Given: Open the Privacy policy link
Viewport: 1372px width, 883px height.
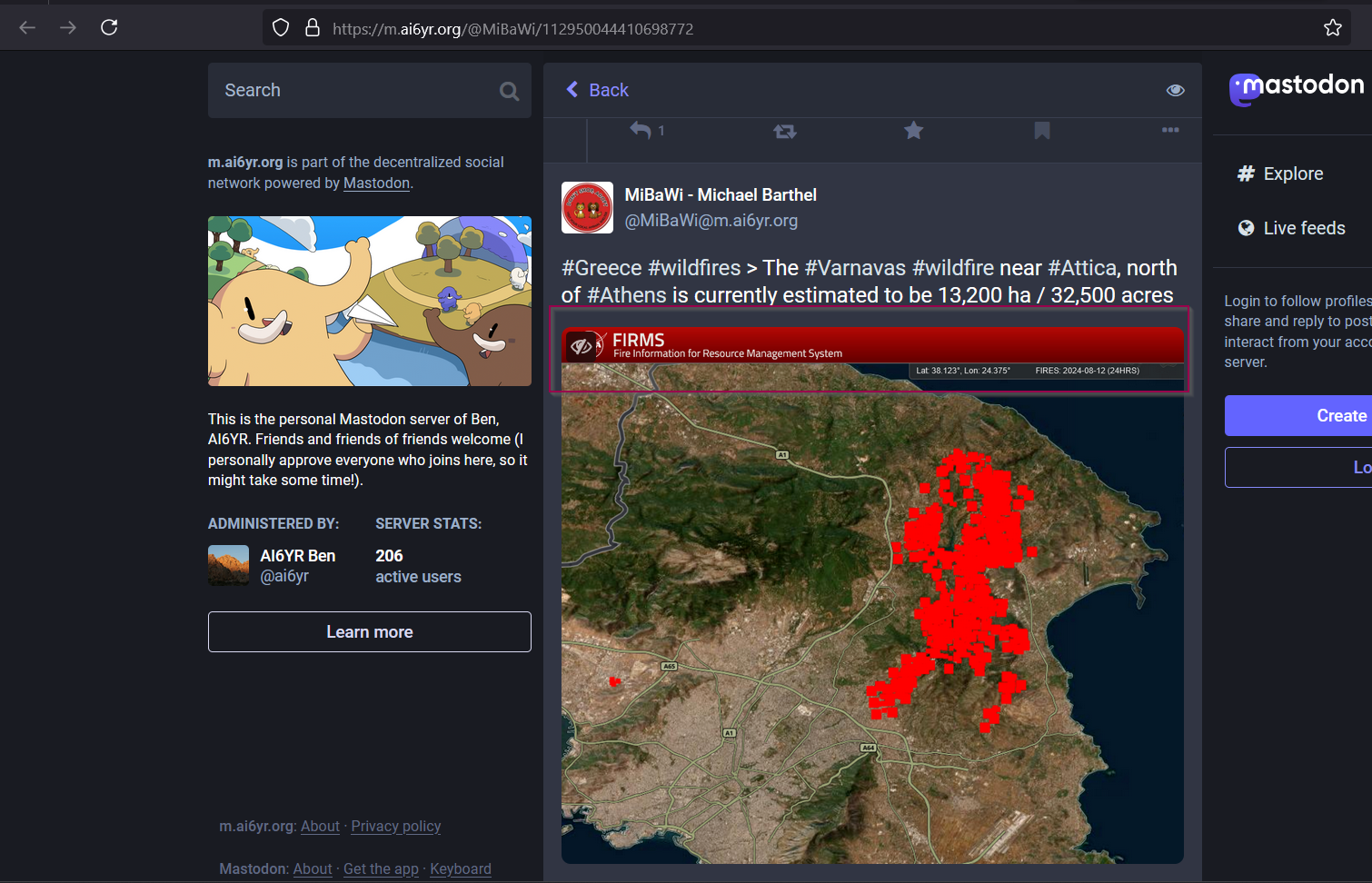Looking at the screenshot, I should 396,827.
